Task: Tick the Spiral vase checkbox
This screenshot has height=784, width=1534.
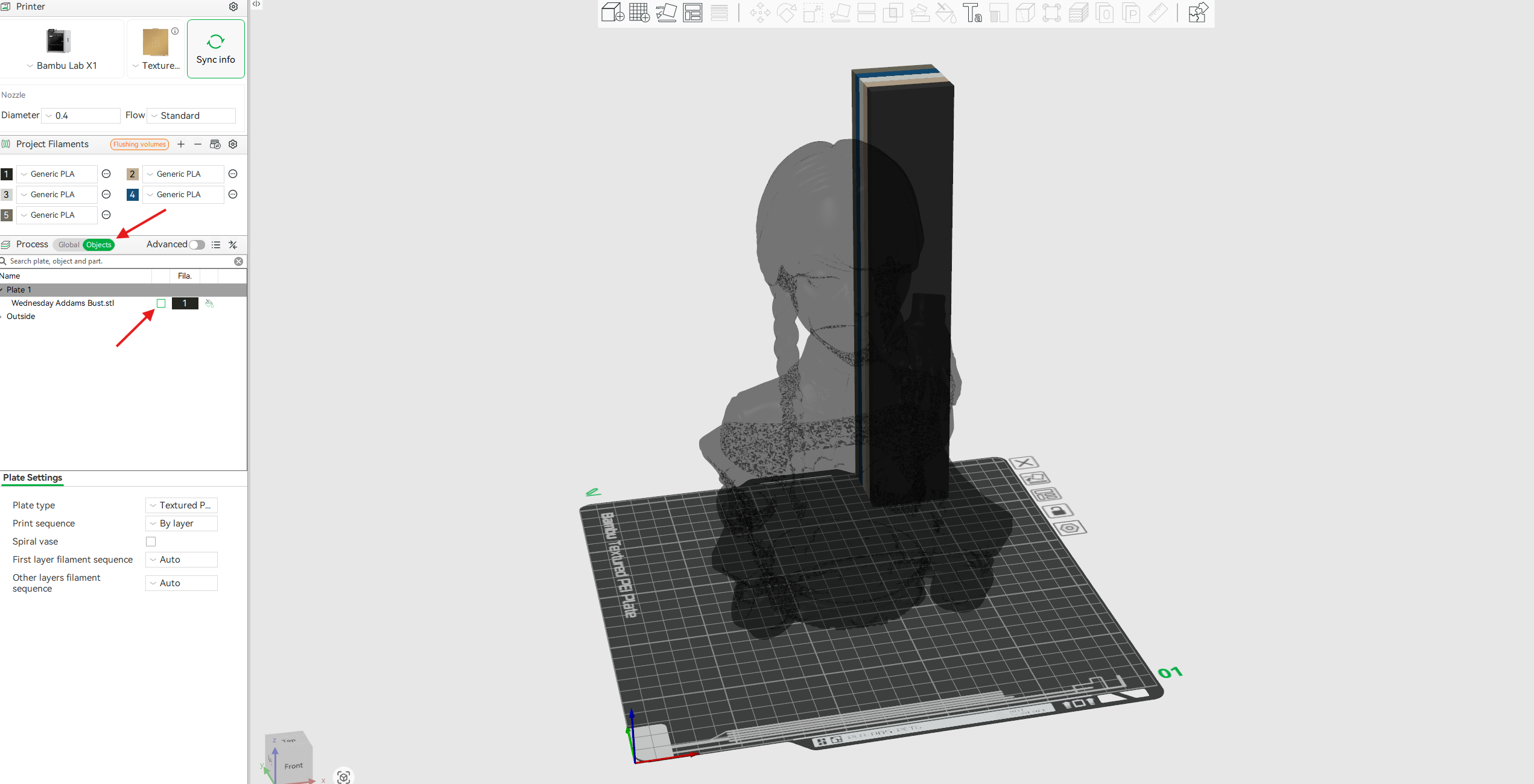Action: 151,542
